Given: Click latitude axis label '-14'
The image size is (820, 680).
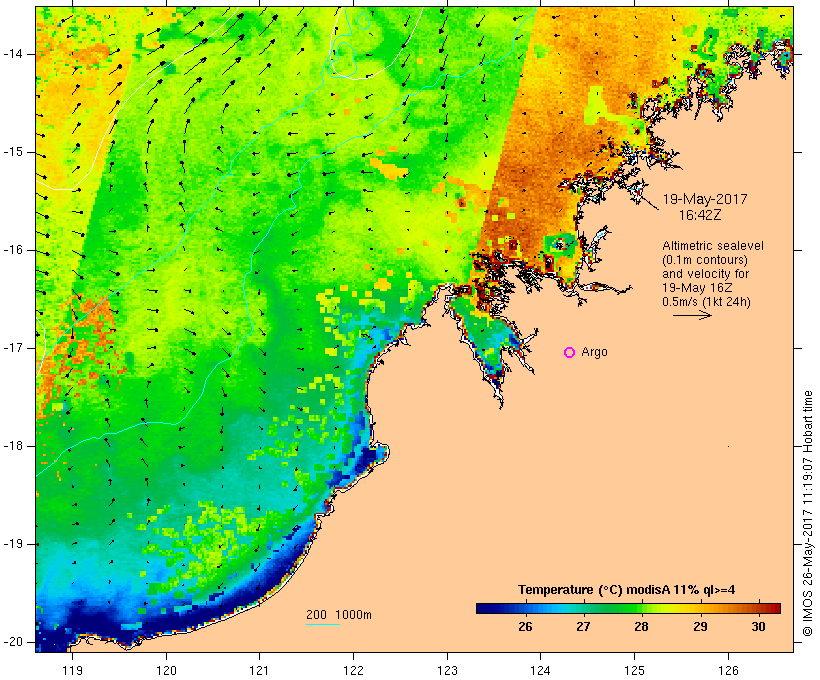Looking at the screenshot, I should point(13,54).
